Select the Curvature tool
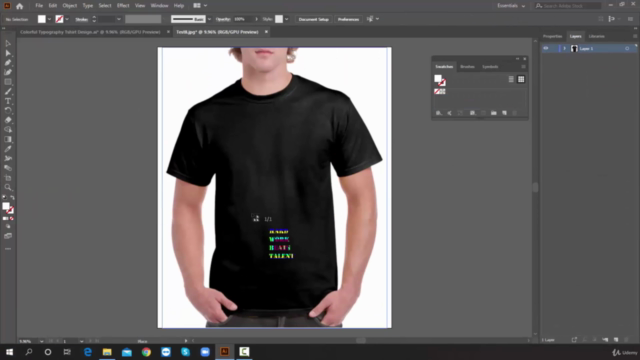The height and width of the screenshot is (360, 640). click(x=8, y=72)
